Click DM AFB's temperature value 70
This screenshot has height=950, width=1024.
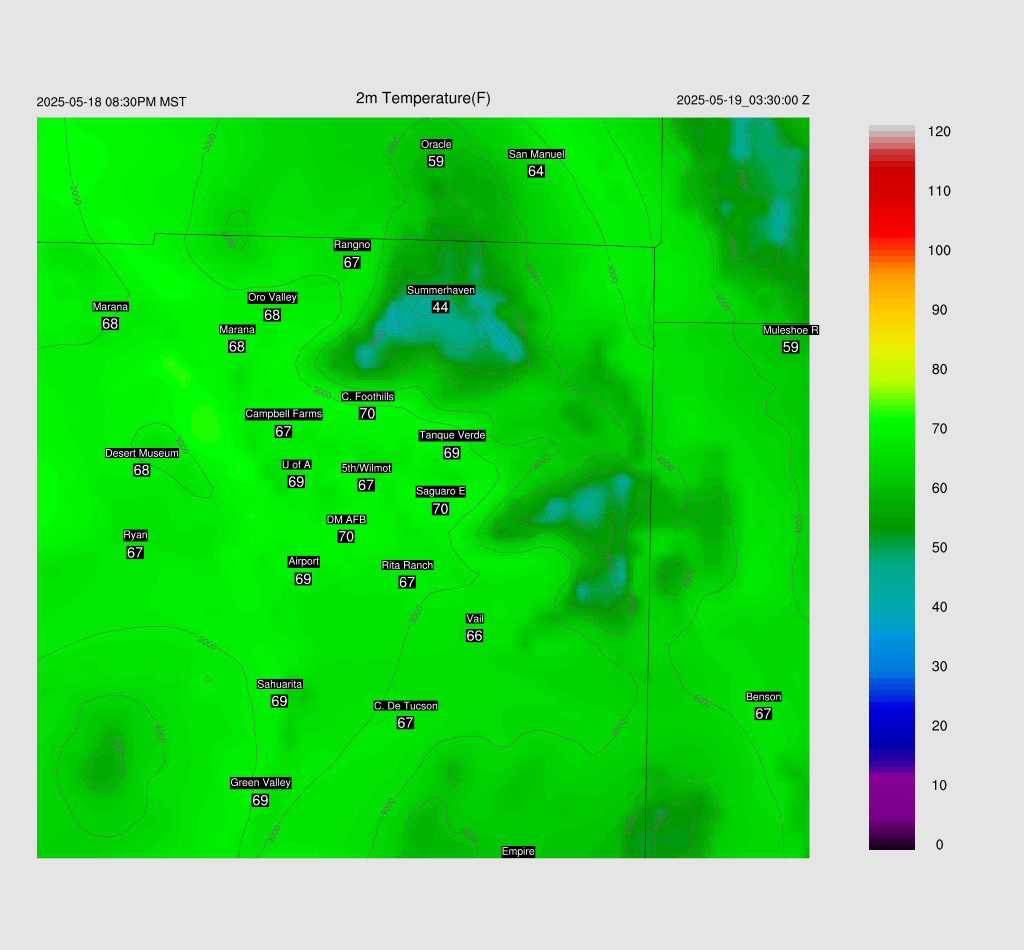tap(346, 537)
